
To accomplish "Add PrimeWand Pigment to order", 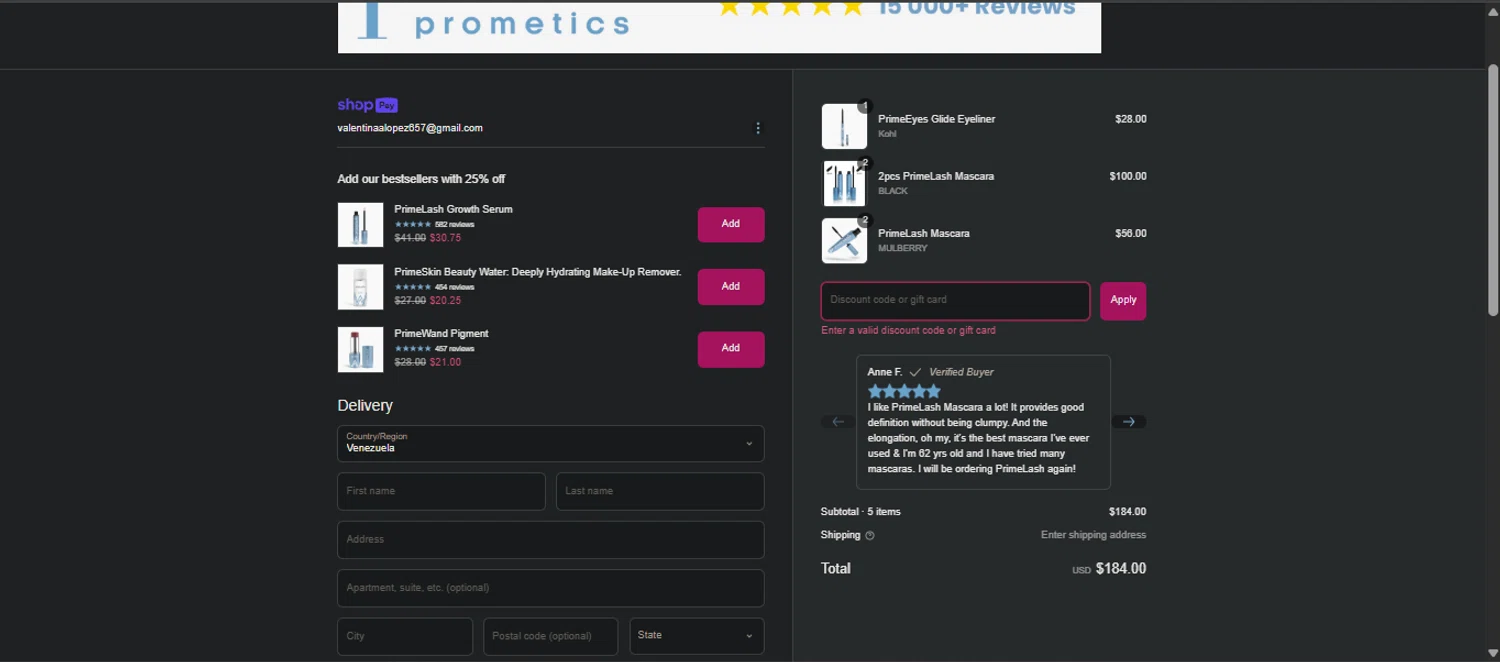I will click(x=731, y=349).
